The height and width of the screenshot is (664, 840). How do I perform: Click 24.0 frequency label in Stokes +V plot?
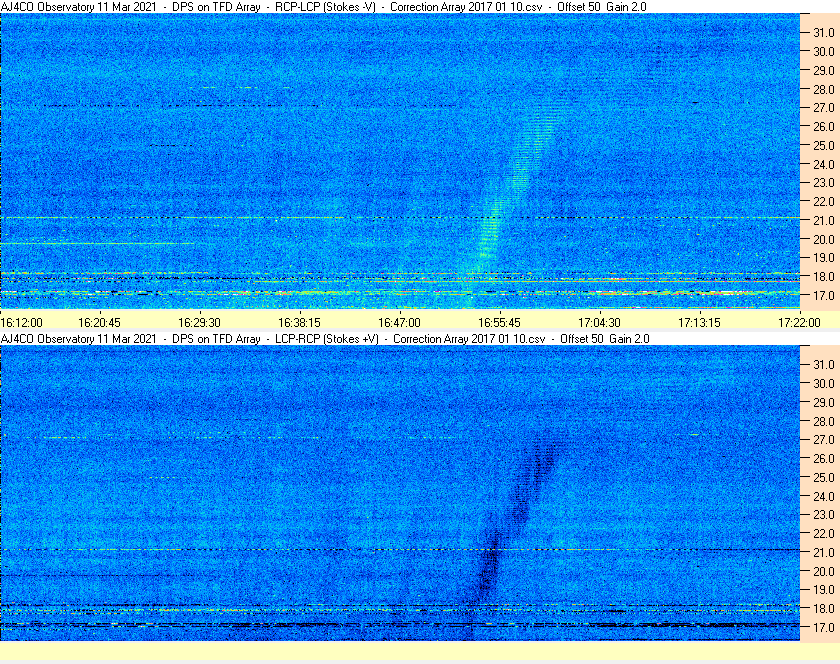[824, 496]
